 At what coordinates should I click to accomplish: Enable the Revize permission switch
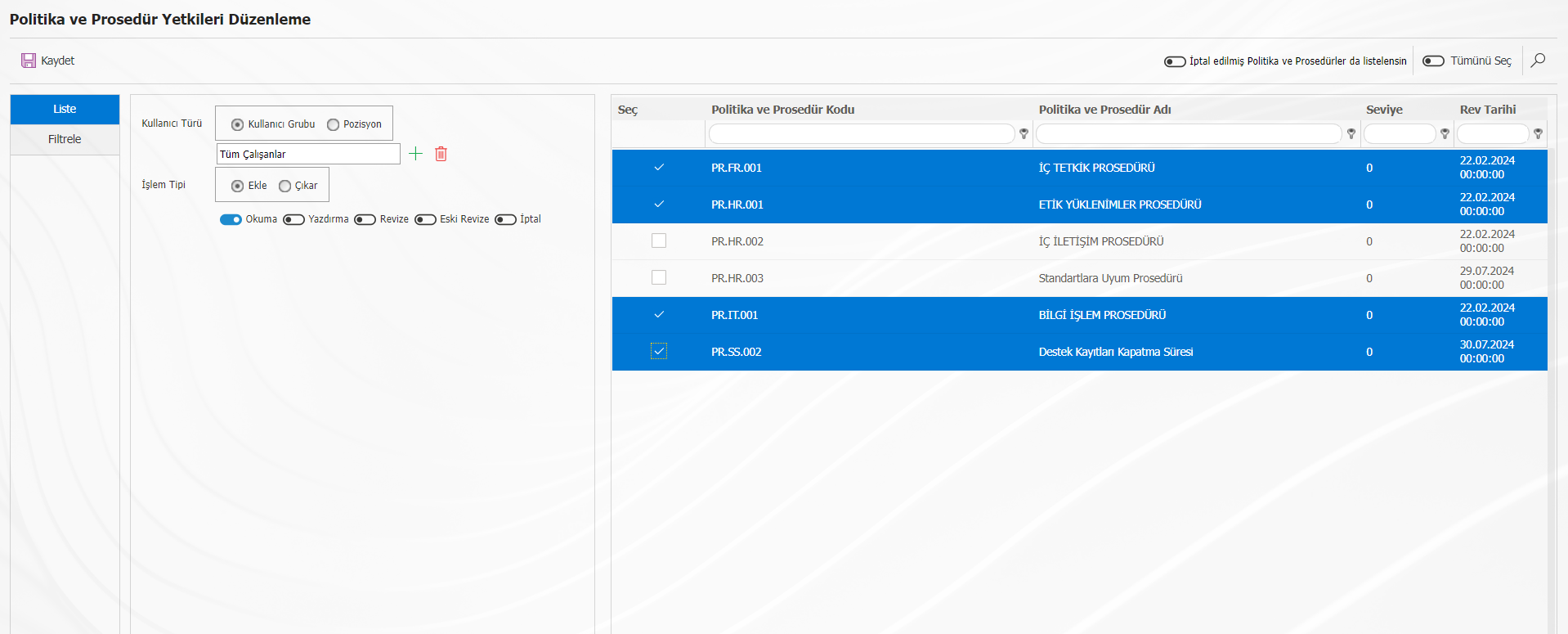[x=365, y=219]
